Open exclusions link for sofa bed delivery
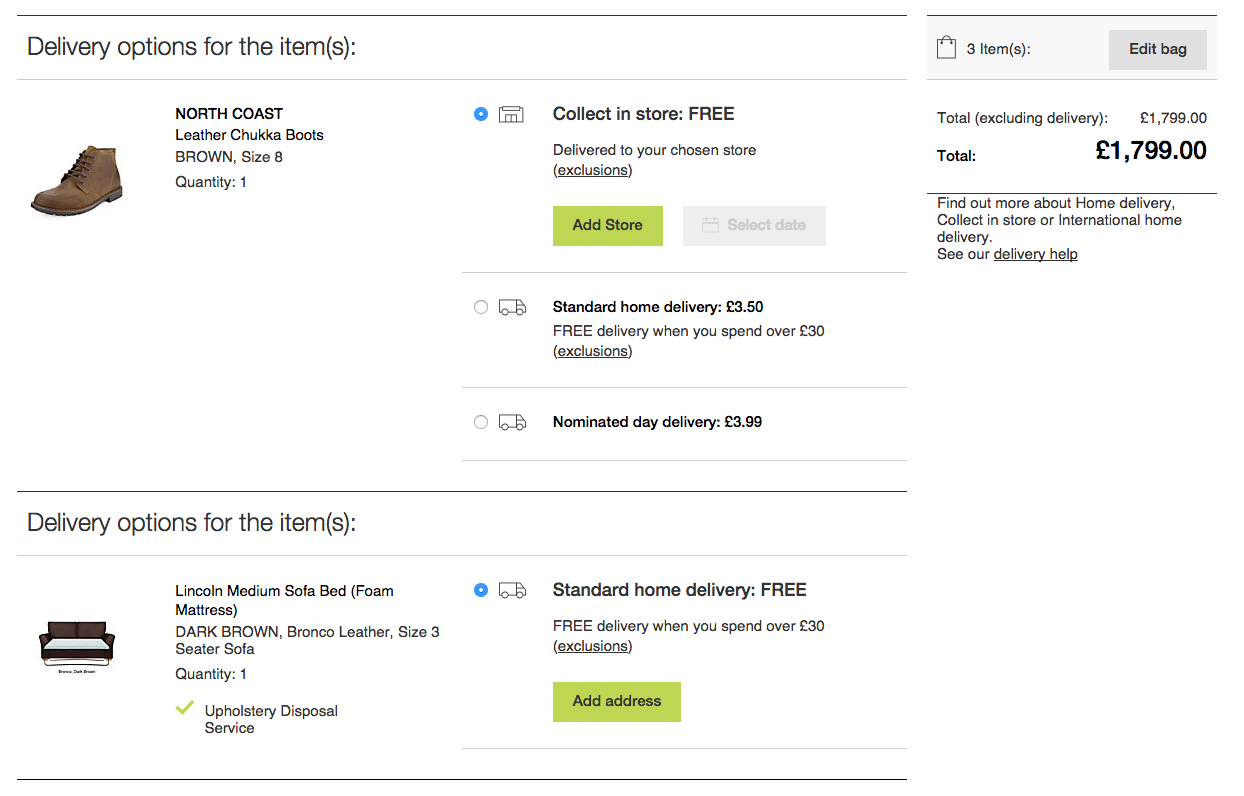 [592, 646]
